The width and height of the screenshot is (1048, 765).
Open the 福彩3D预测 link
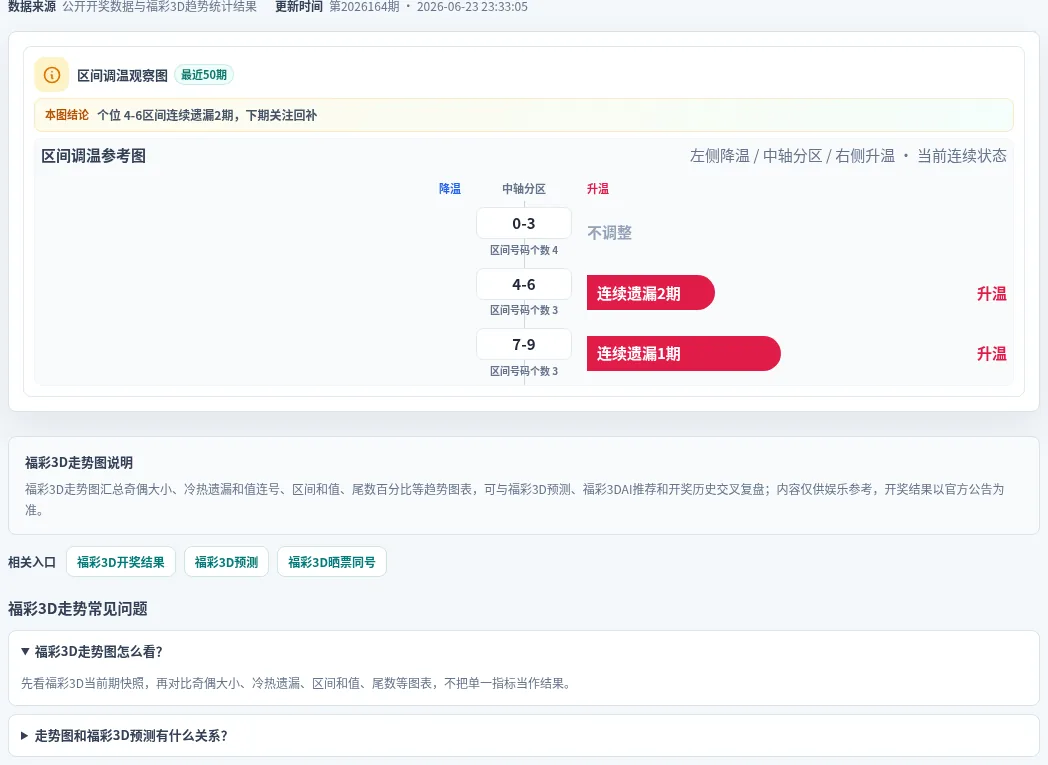pos(226,562)
